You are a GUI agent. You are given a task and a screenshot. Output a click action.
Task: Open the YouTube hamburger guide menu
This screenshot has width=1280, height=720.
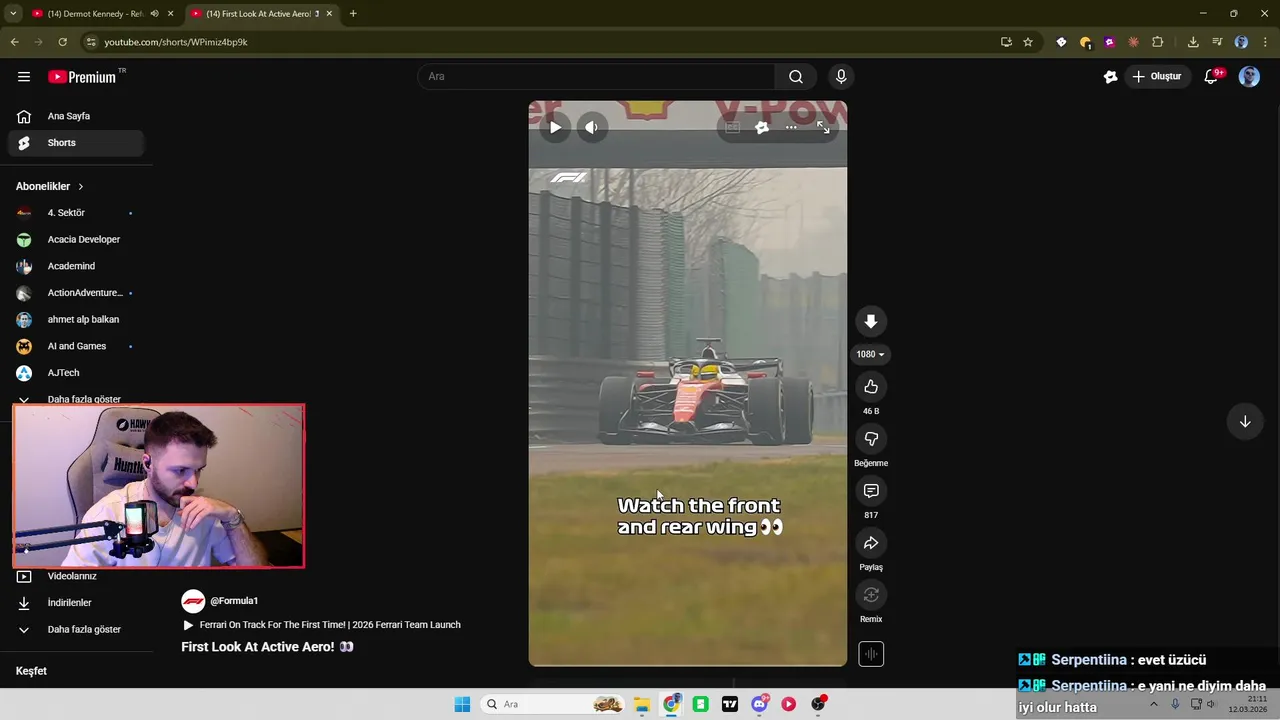(24, 77)
